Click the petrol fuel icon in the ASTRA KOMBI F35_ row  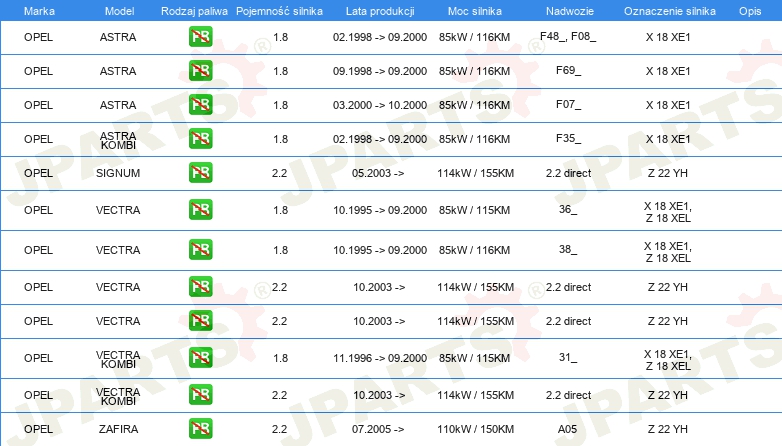(200, 139)
